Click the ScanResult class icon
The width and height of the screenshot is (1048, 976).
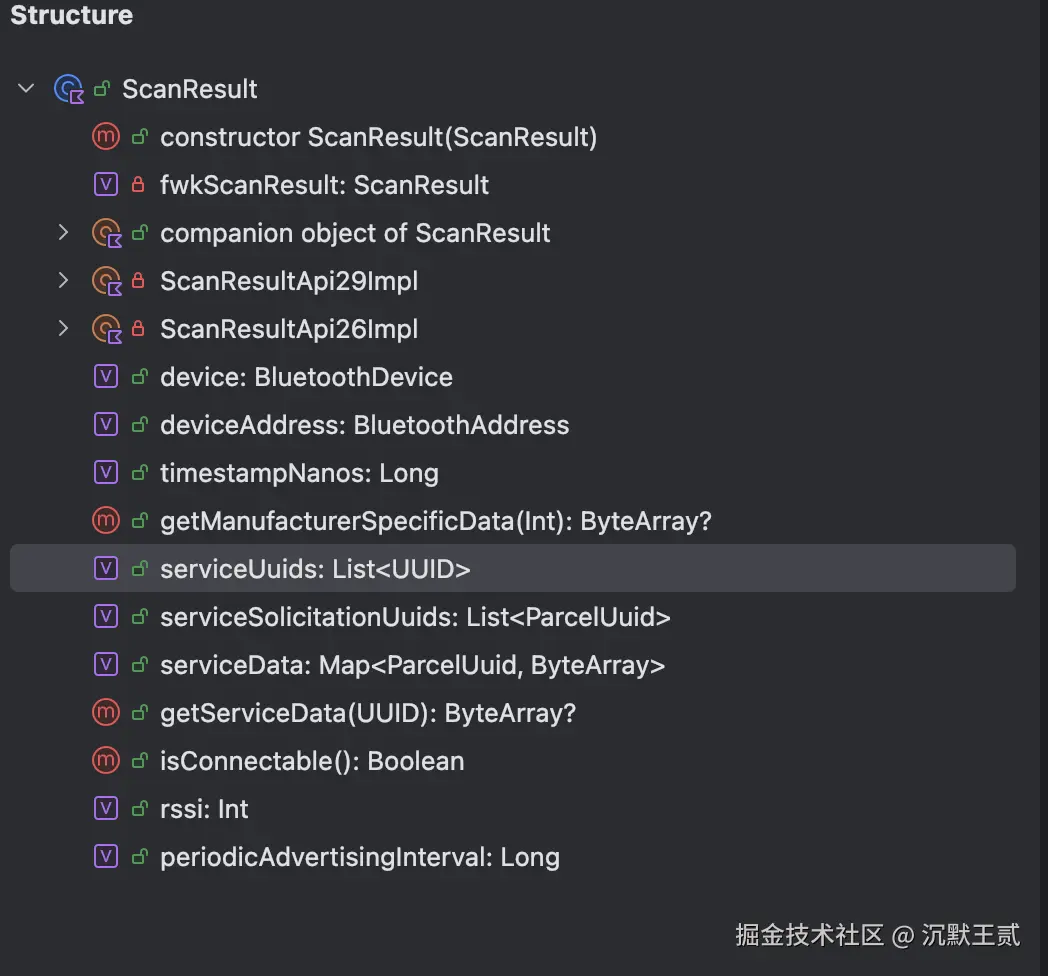[x=69, y=89]
